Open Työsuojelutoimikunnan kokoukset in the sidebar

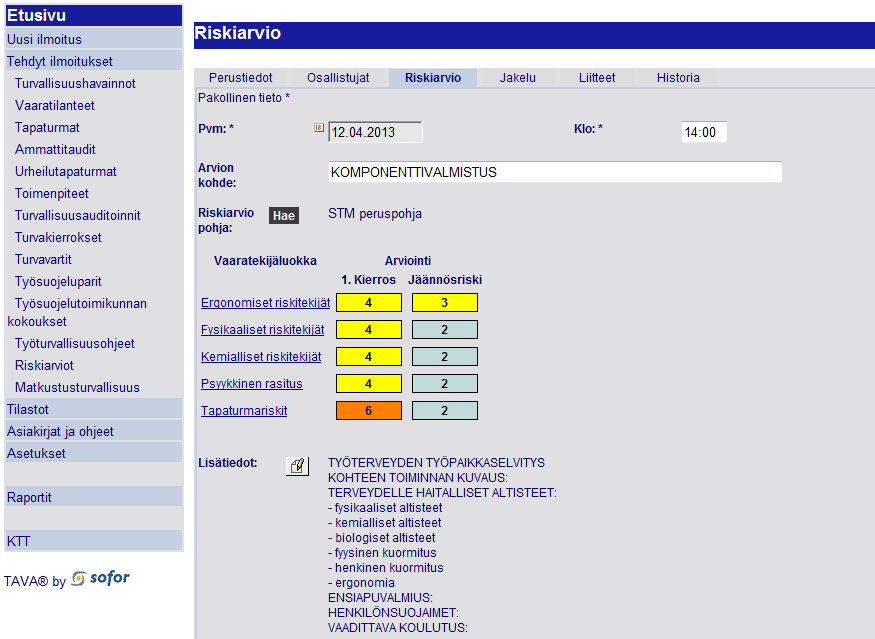(77, 313)
